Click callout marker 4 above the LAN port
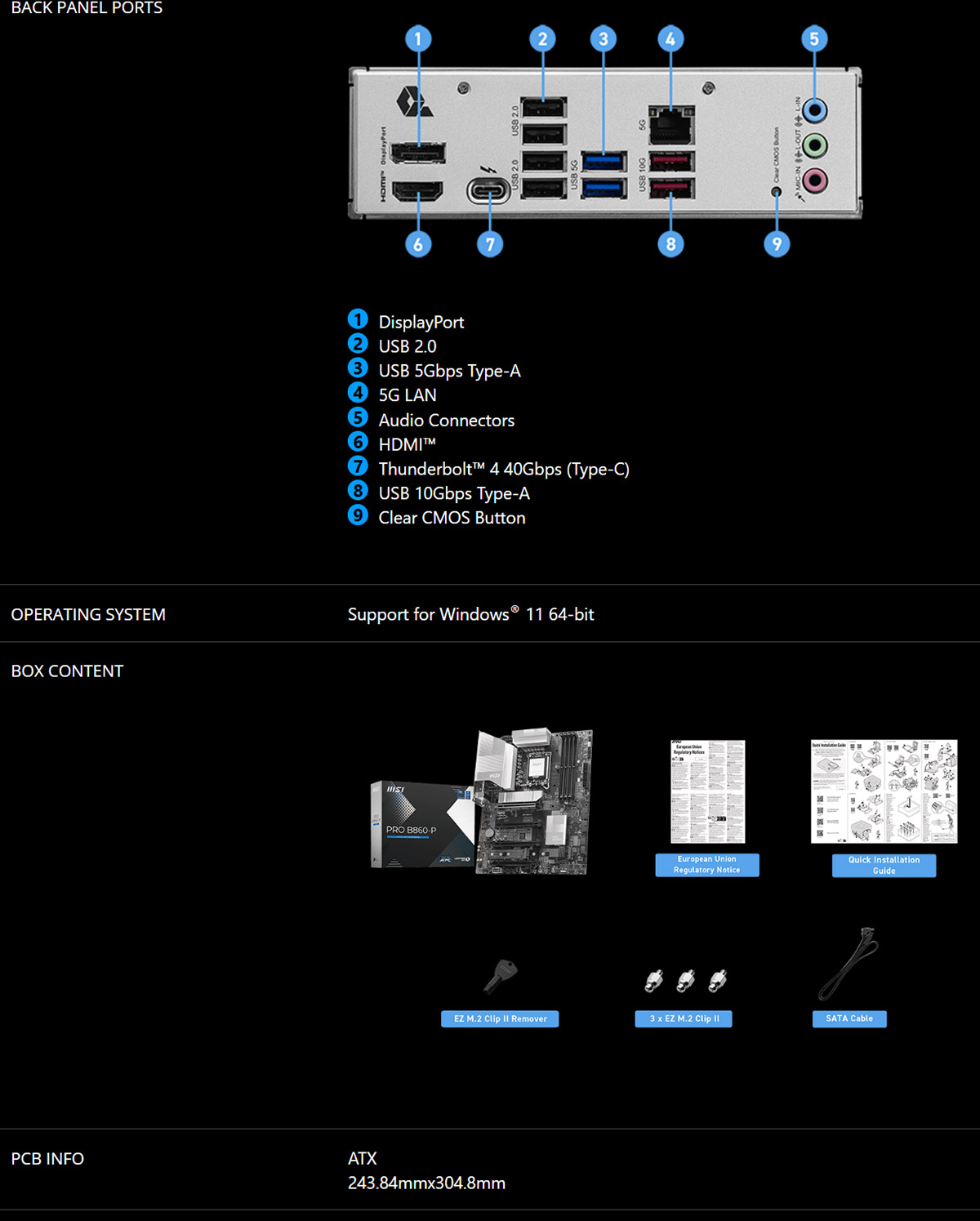The image size is (980, 1221). [670, 38]
